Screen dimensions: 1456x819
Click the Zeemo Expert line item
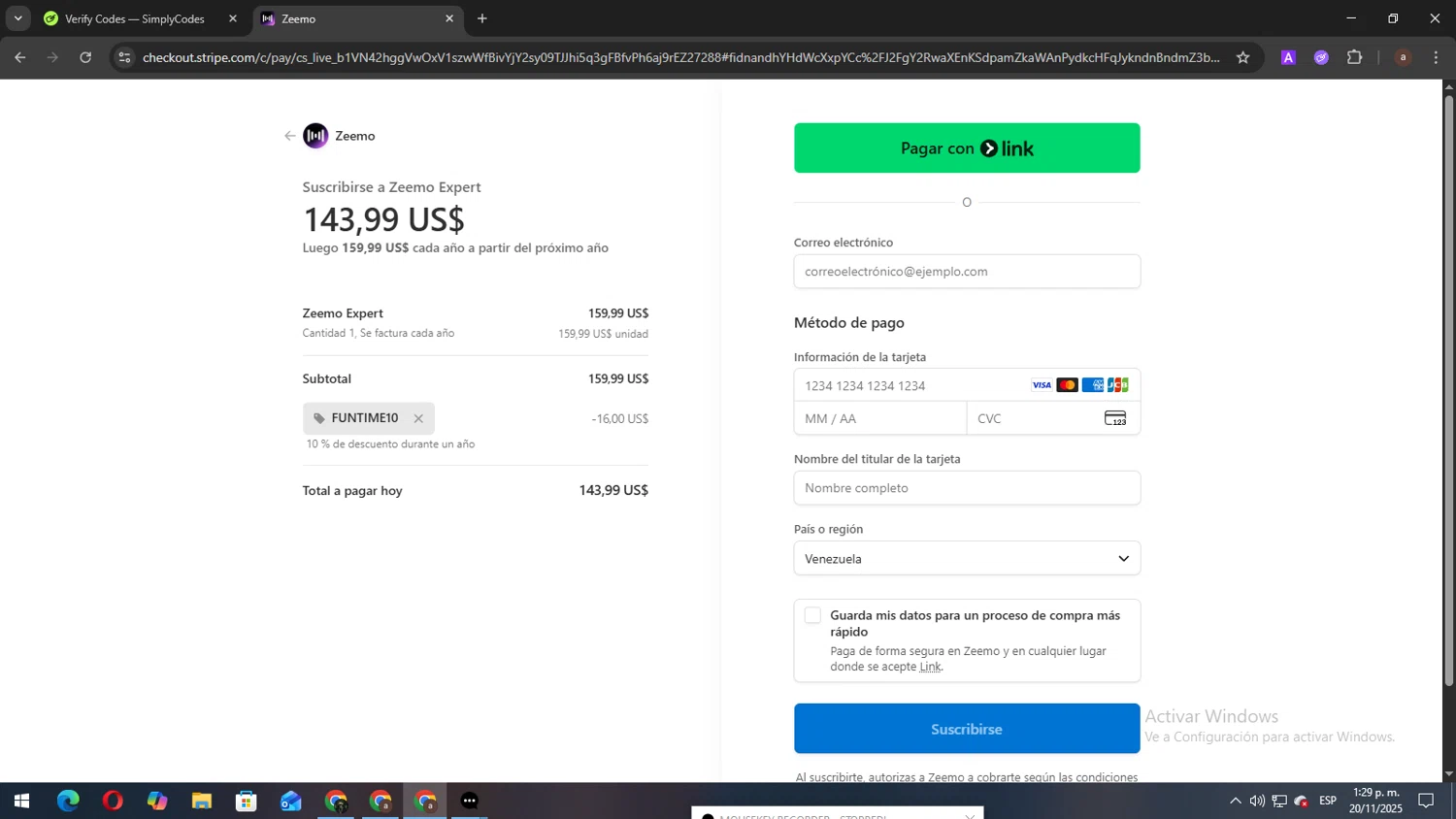475,323
